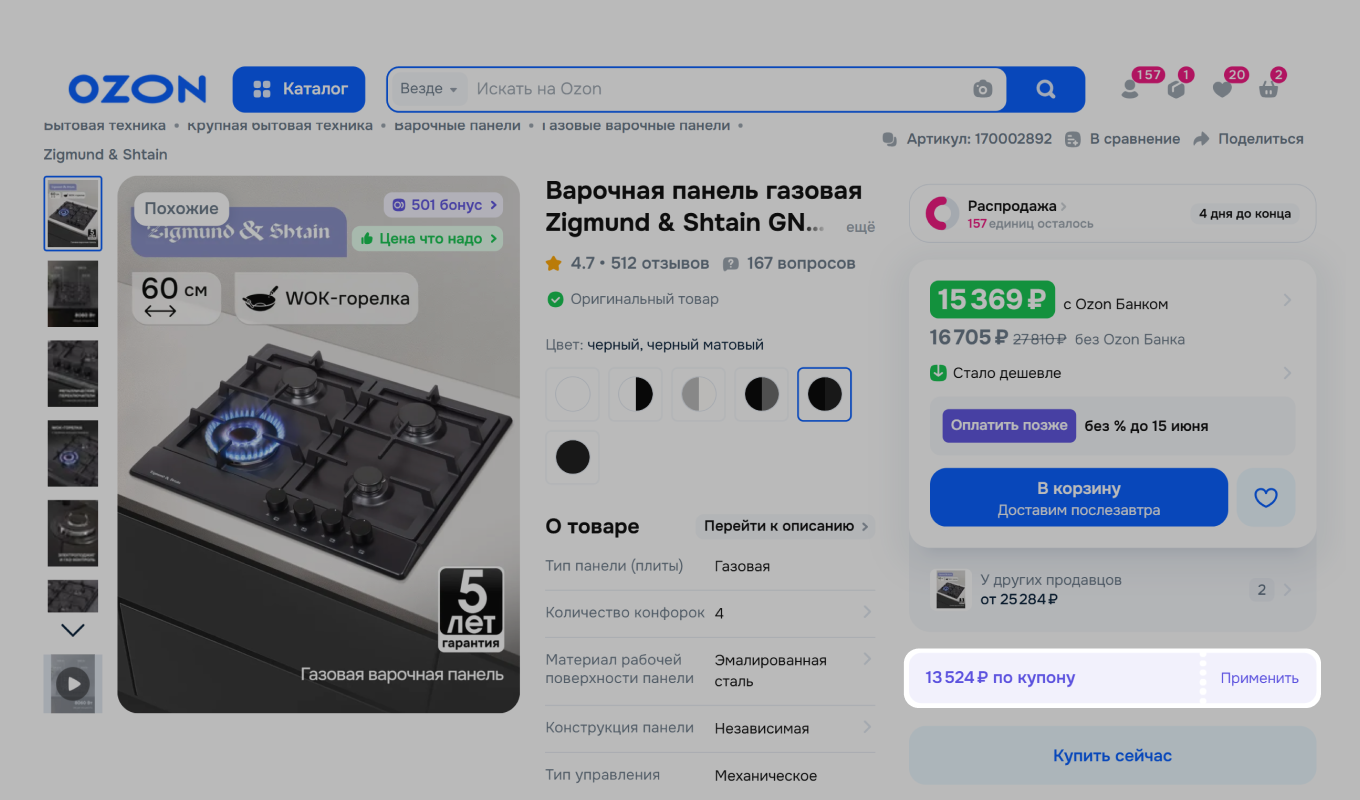Viewport: 1360px width, 800px height.
Task: Open your profile with 157 points
Action: point(1130,89)
